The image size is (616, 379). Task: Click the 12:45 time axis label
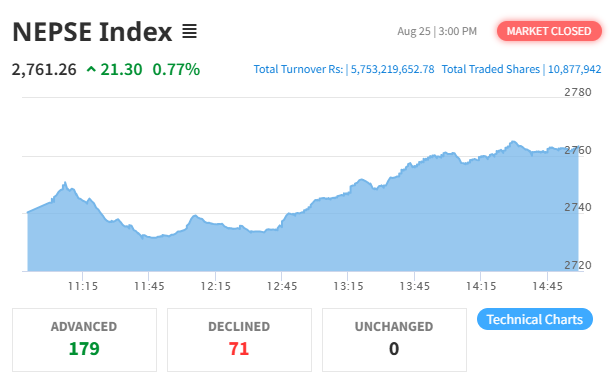[282, 286]
